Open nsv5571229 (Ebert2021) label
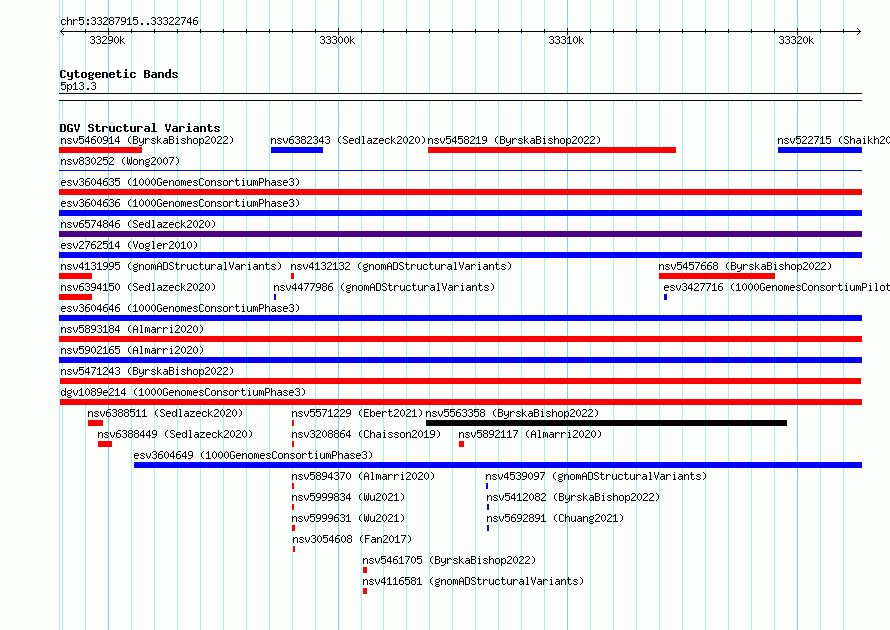This screenshot has height=630, width=890. click(x=357, y=413)
